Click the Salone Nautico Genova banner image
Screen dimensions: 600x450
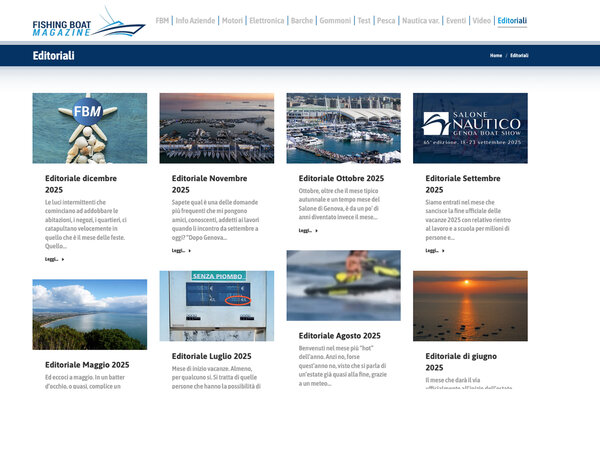[x=469, y=128]
